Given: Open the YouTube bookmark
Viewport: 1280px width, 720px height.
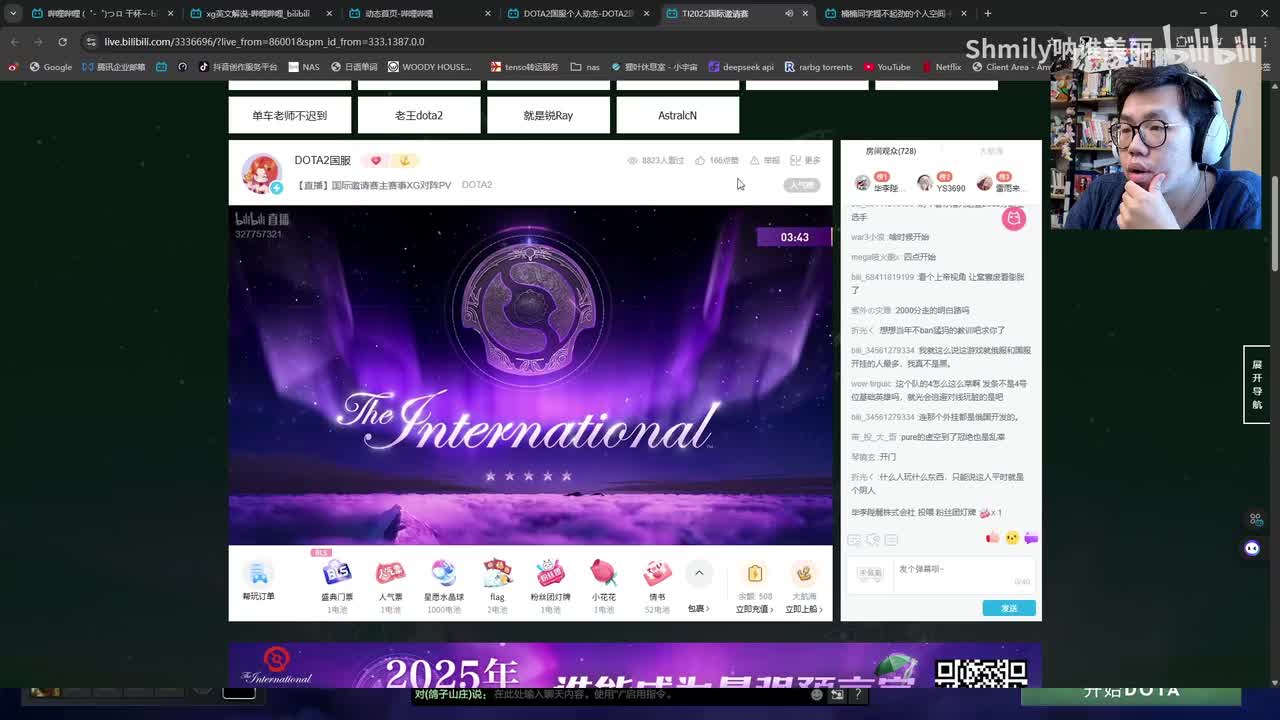Looking at the screenshot, I should (x=887, y=67).
